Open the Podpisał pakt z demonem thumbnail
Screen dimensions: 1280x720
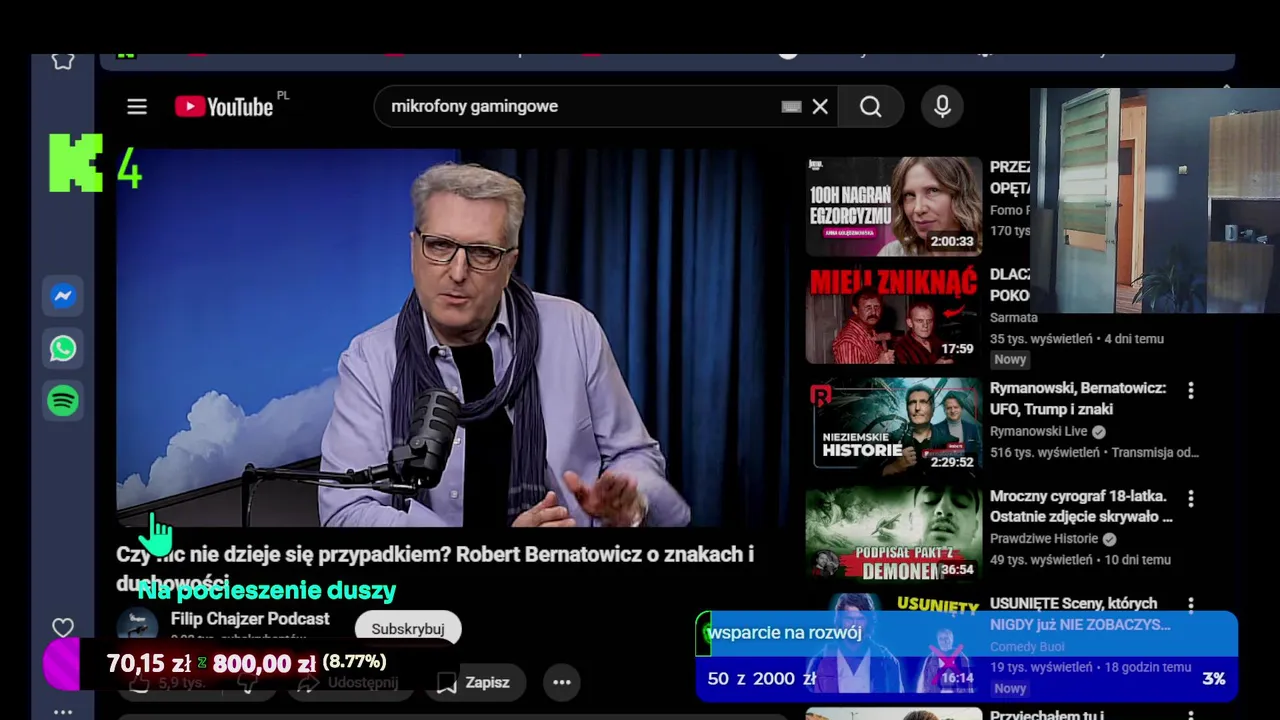(894, 533)
